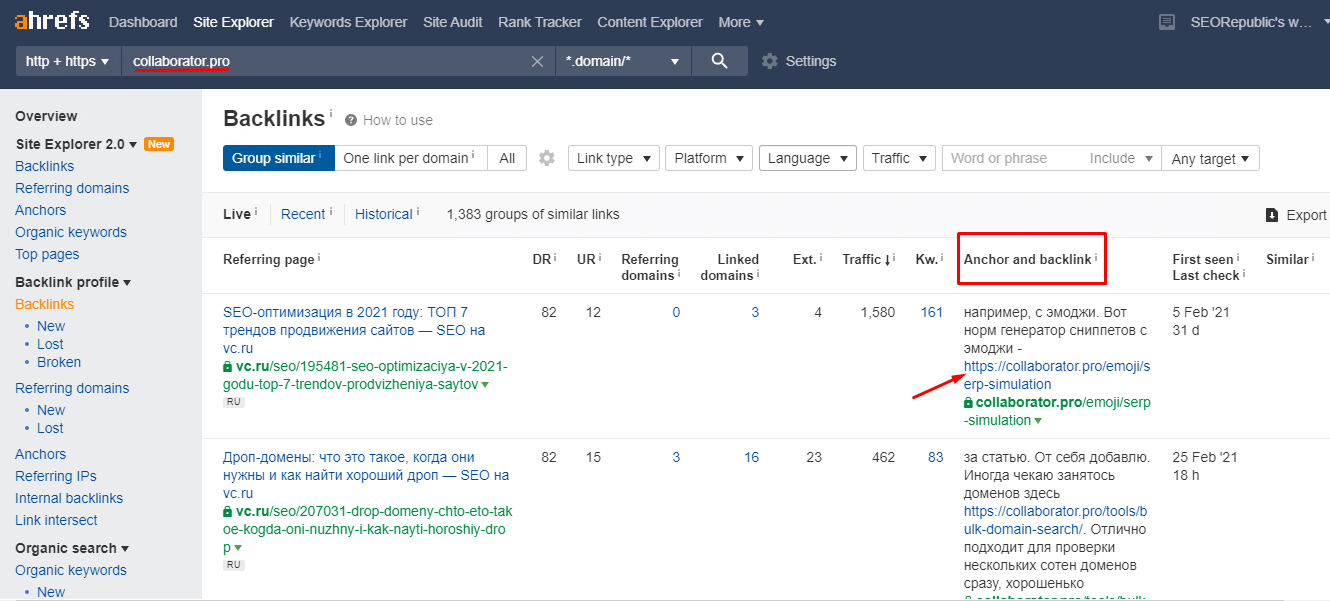Open the notifications icon in the header
1330x601 pixels.
(x=1166, y=22)
